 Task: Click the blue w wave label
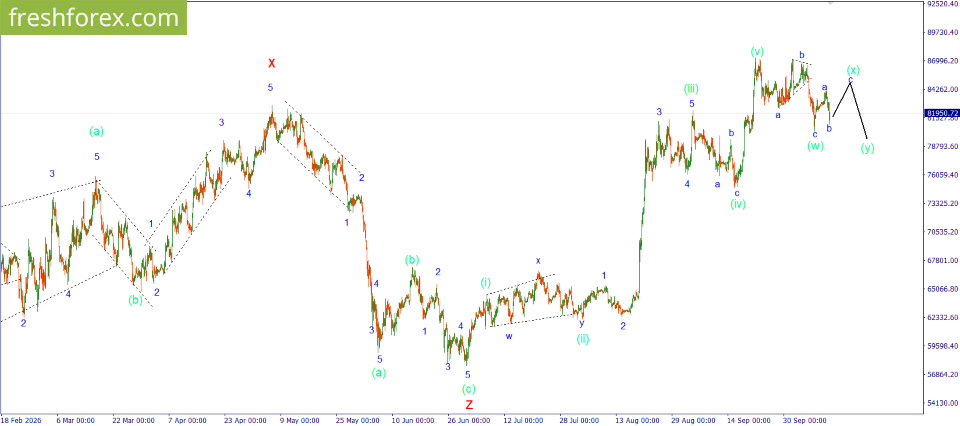(509, 336)
